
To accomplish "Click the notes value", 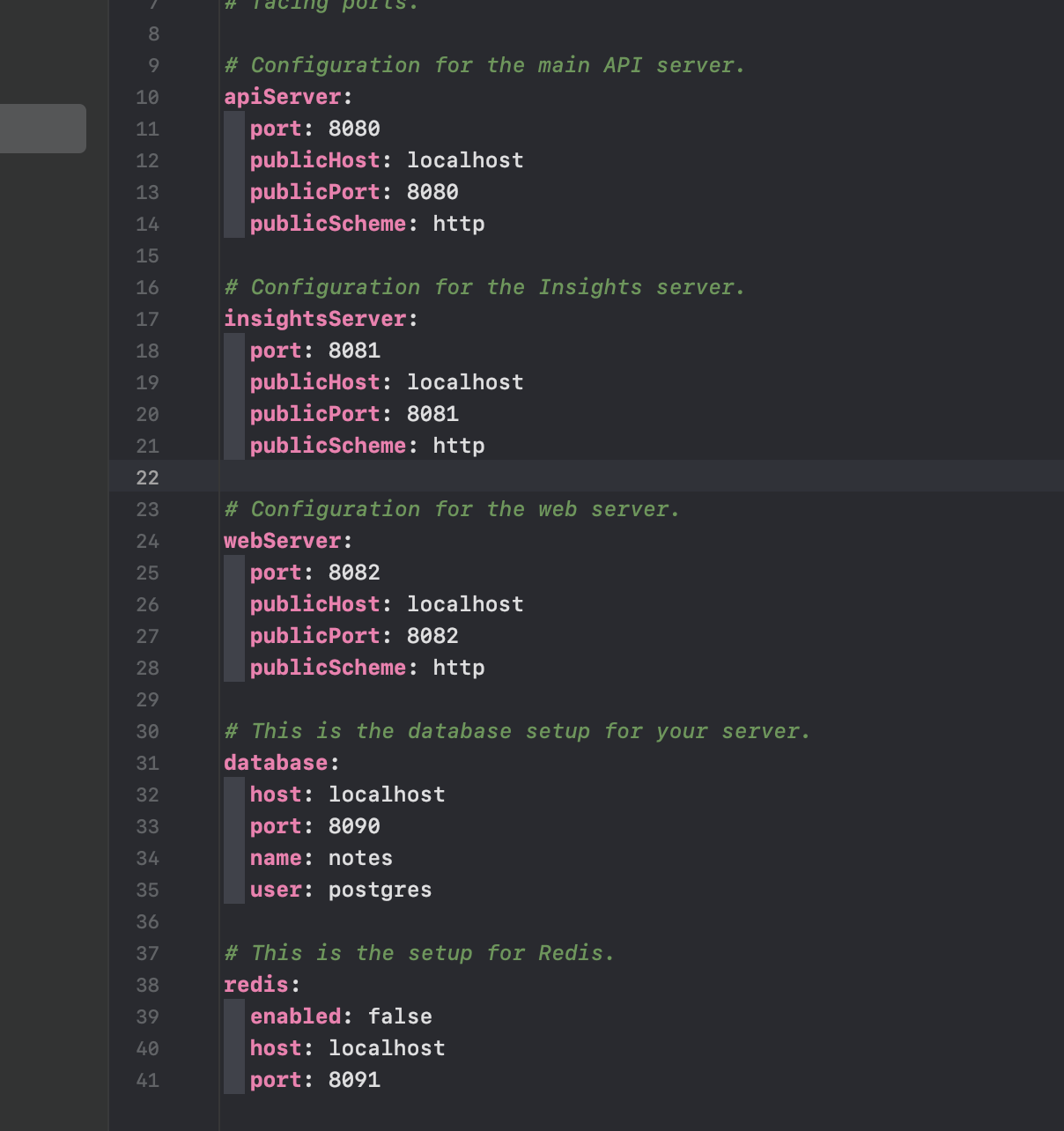I will (360, 858).
